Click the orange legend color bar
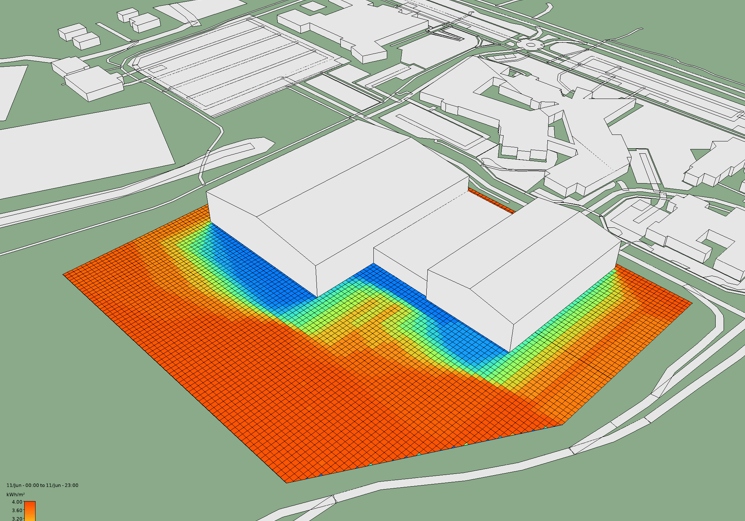The height and width of the screenshot is (521, 745). pos(30,511)
